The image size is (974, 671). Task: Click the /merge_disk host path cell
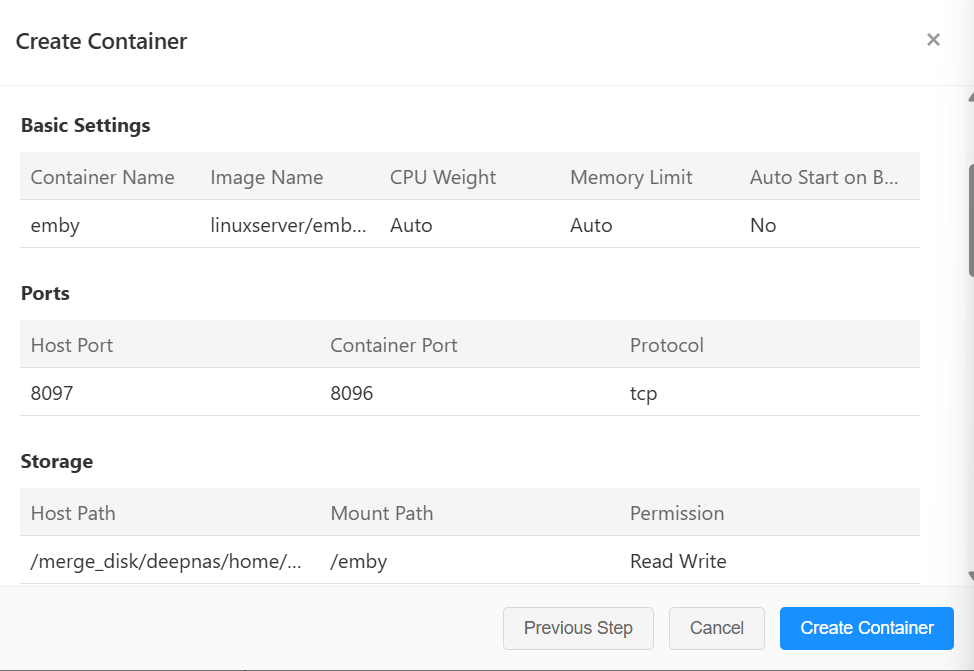166,561
